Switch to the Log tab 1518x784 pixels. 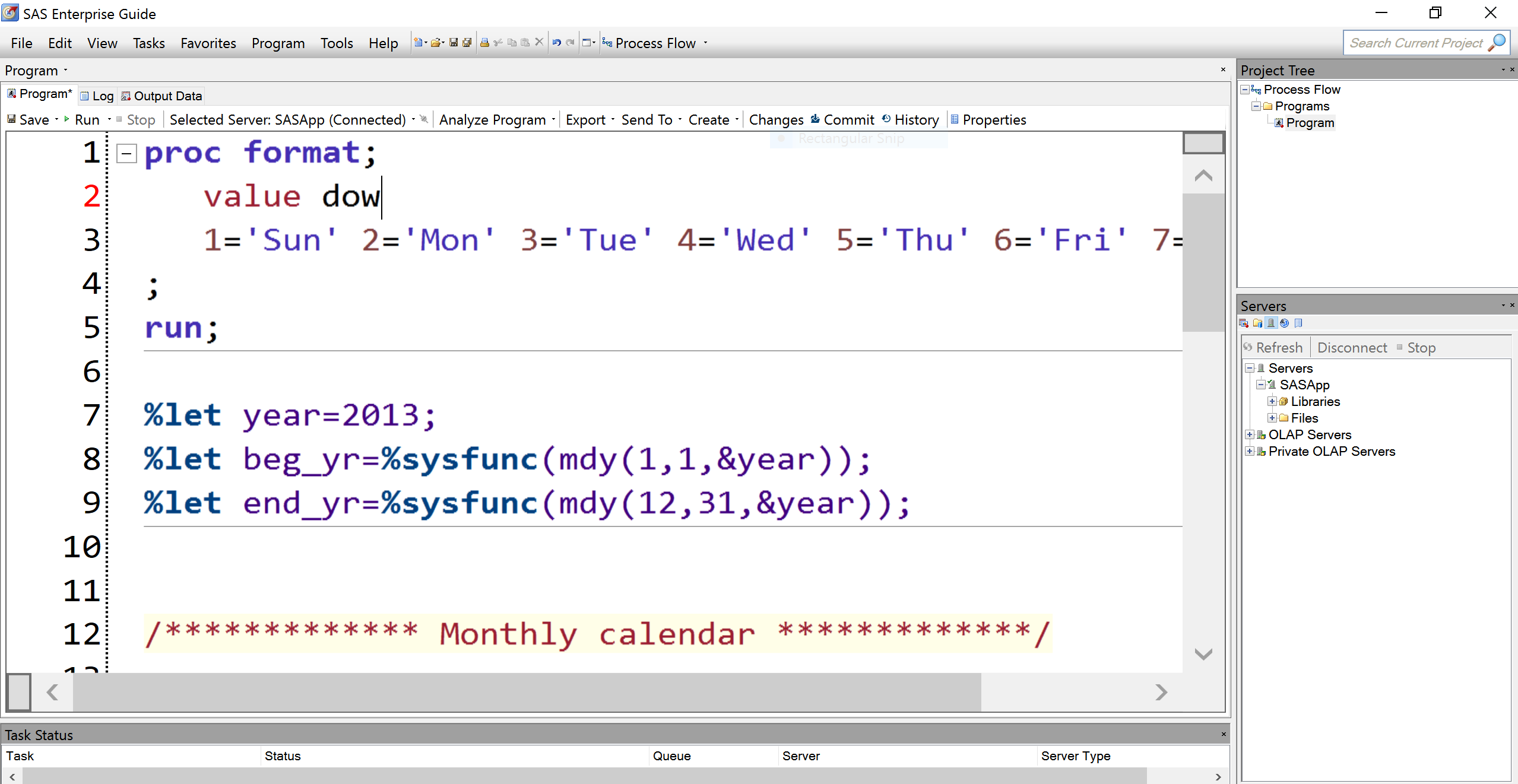click(97, 96)
